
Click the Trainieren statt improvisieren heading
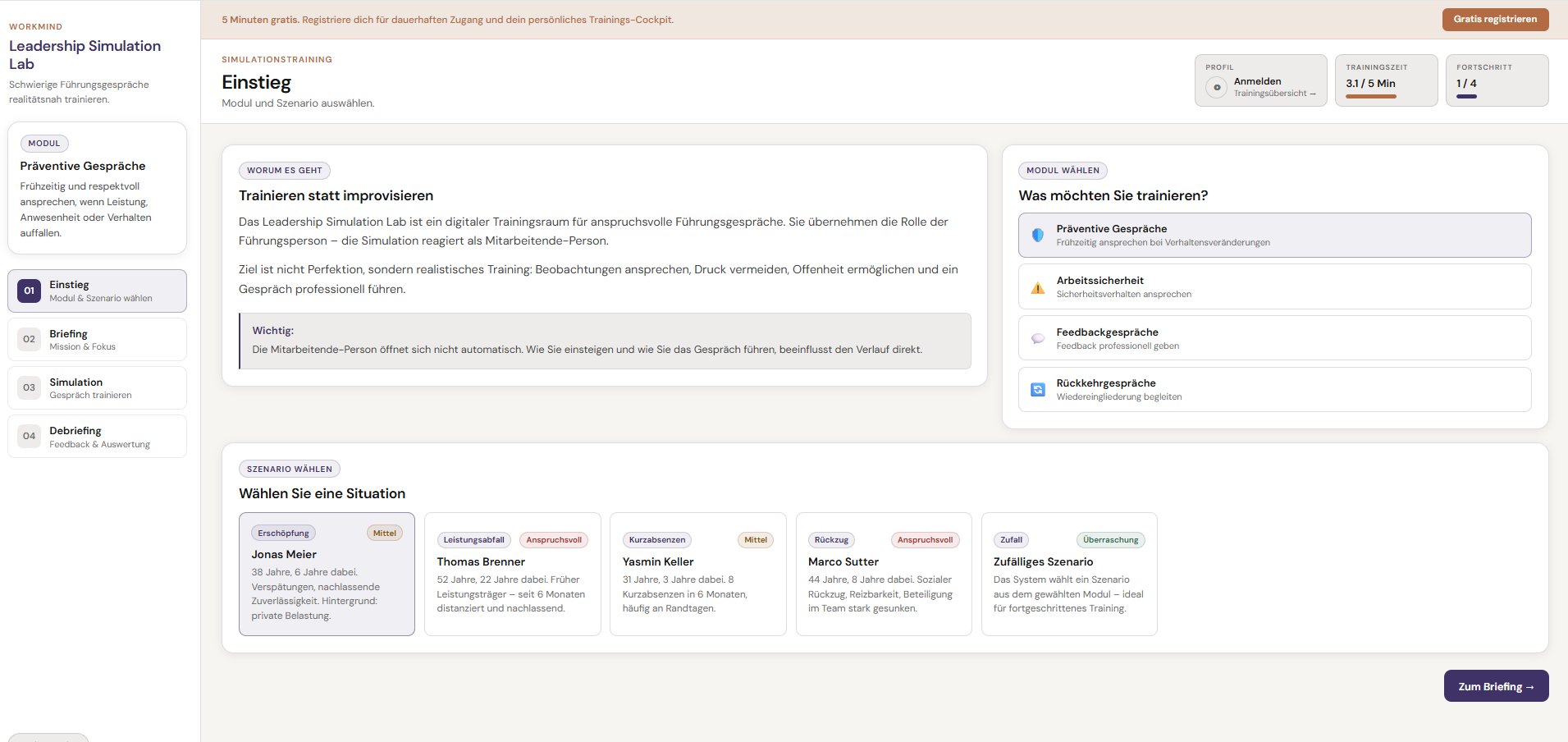[336, 195]
